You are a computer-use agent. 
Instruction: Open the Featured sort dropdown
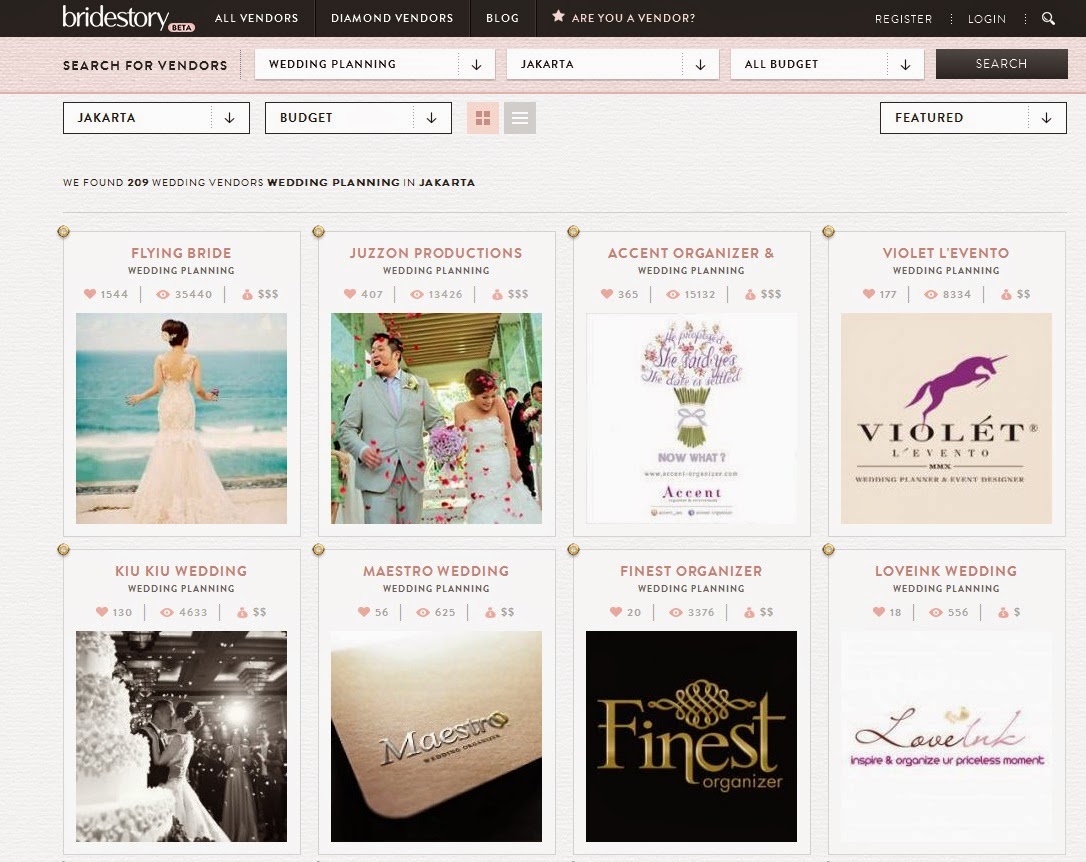[973, 118]
